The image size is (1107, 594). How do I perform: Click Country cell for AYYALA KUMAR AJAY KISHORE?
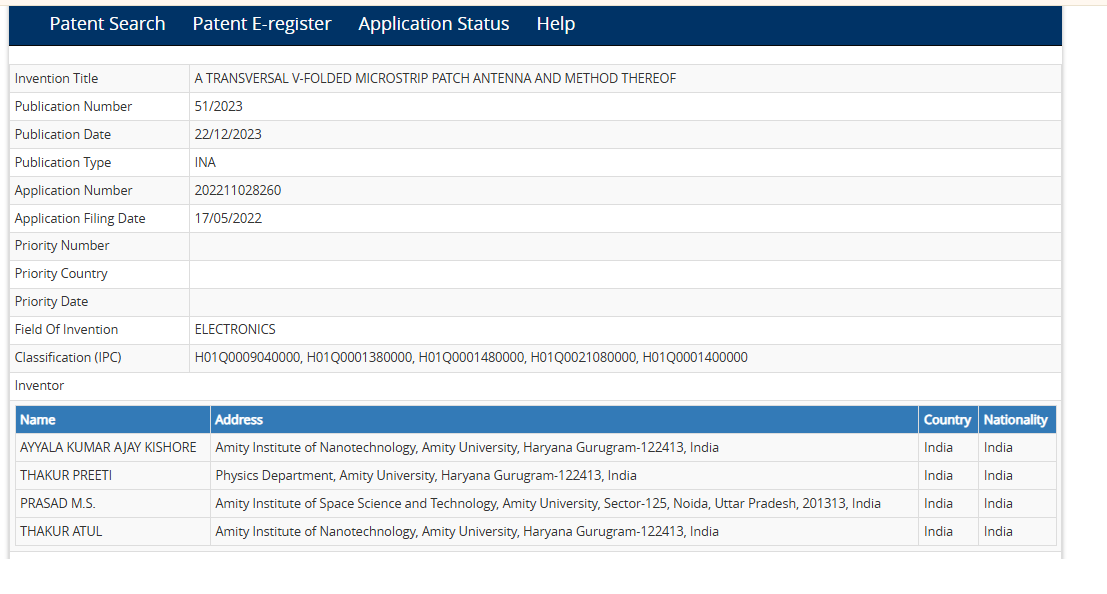coord(948,448)
